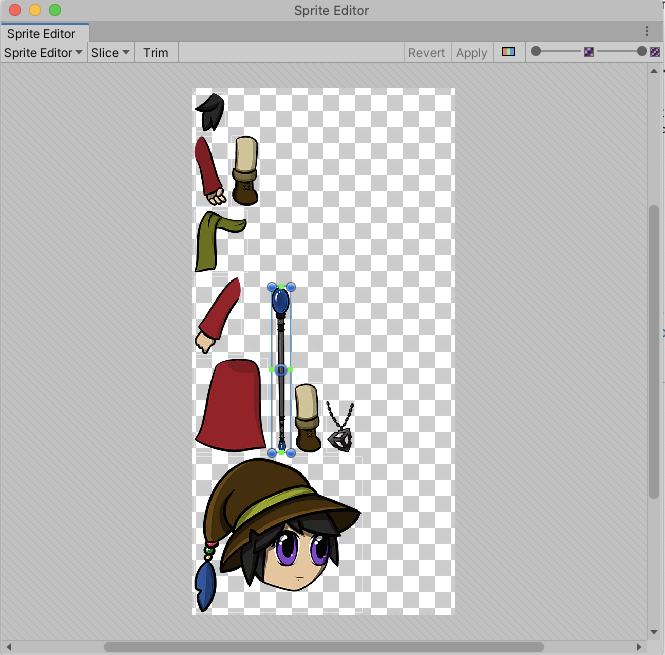This screenshot has width=665, height=655.
Task: Click the top-right corner handle of staff selection
Action: coord(291,288)
